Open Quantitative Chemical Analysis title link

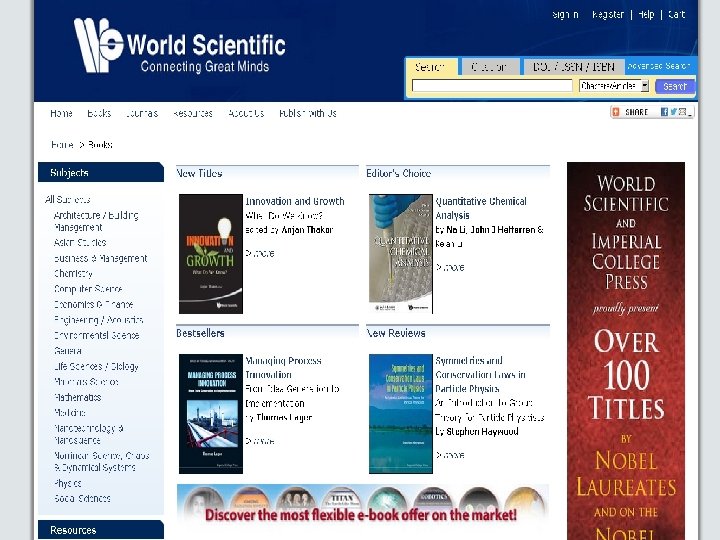[x=481, y=208]
